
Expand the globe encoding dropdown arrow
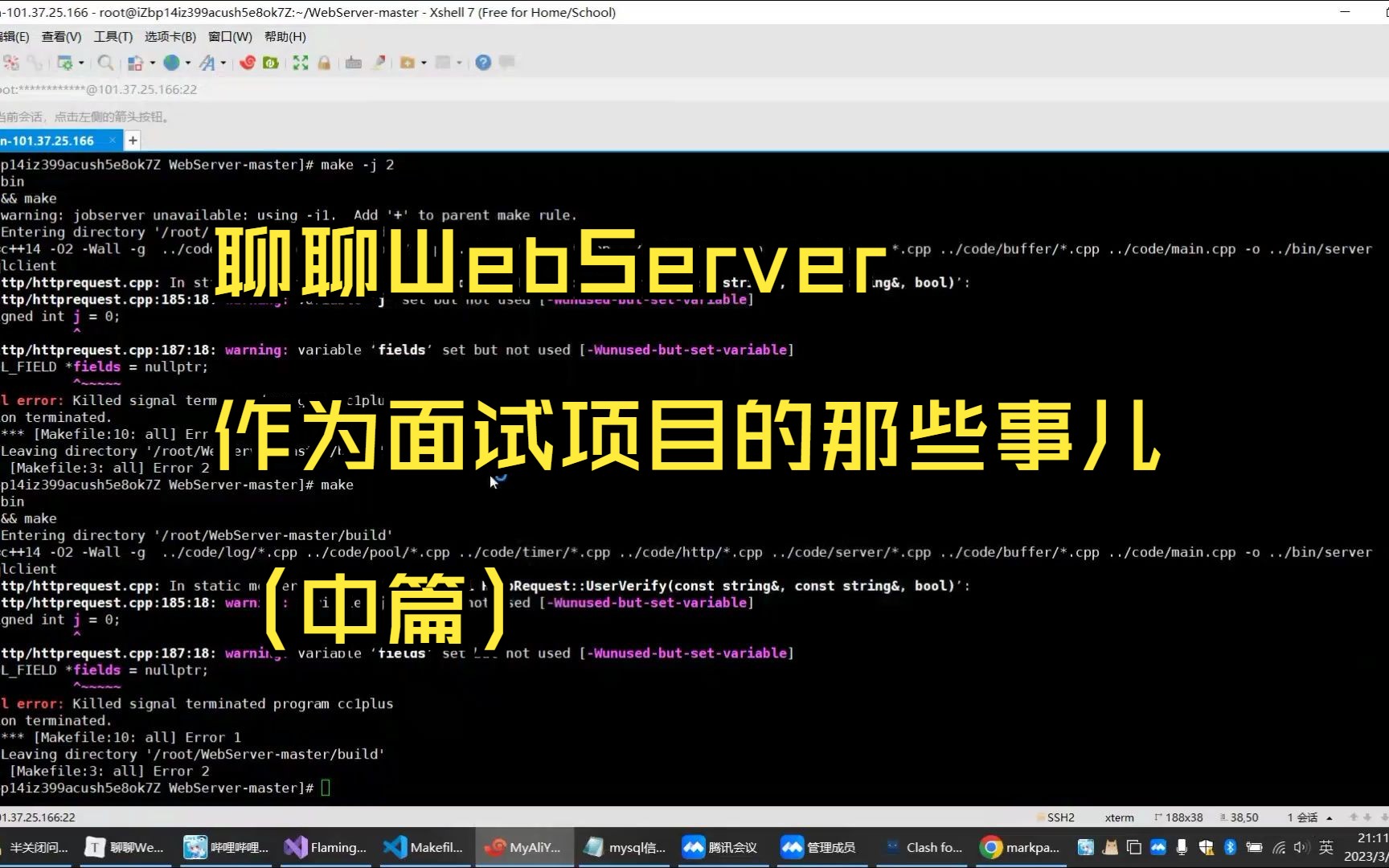(x=188, y=63)
